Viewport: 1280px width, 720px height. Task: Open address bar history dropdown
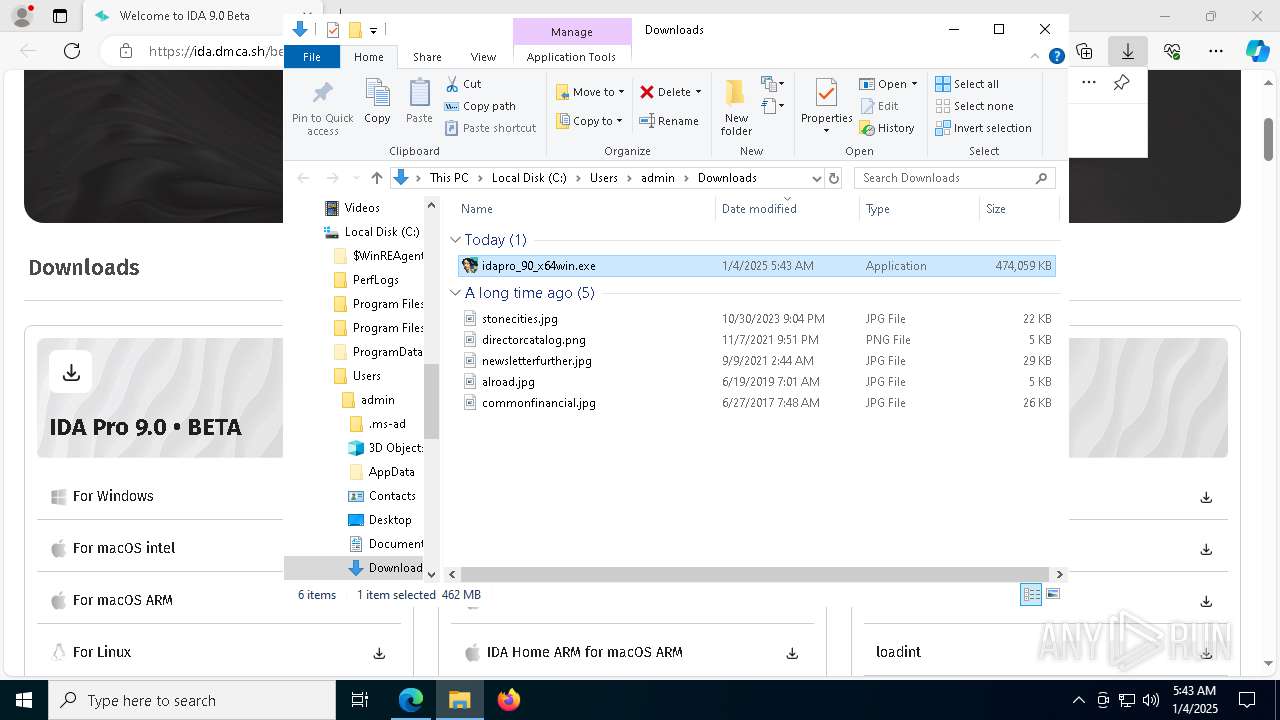(816, 178)
